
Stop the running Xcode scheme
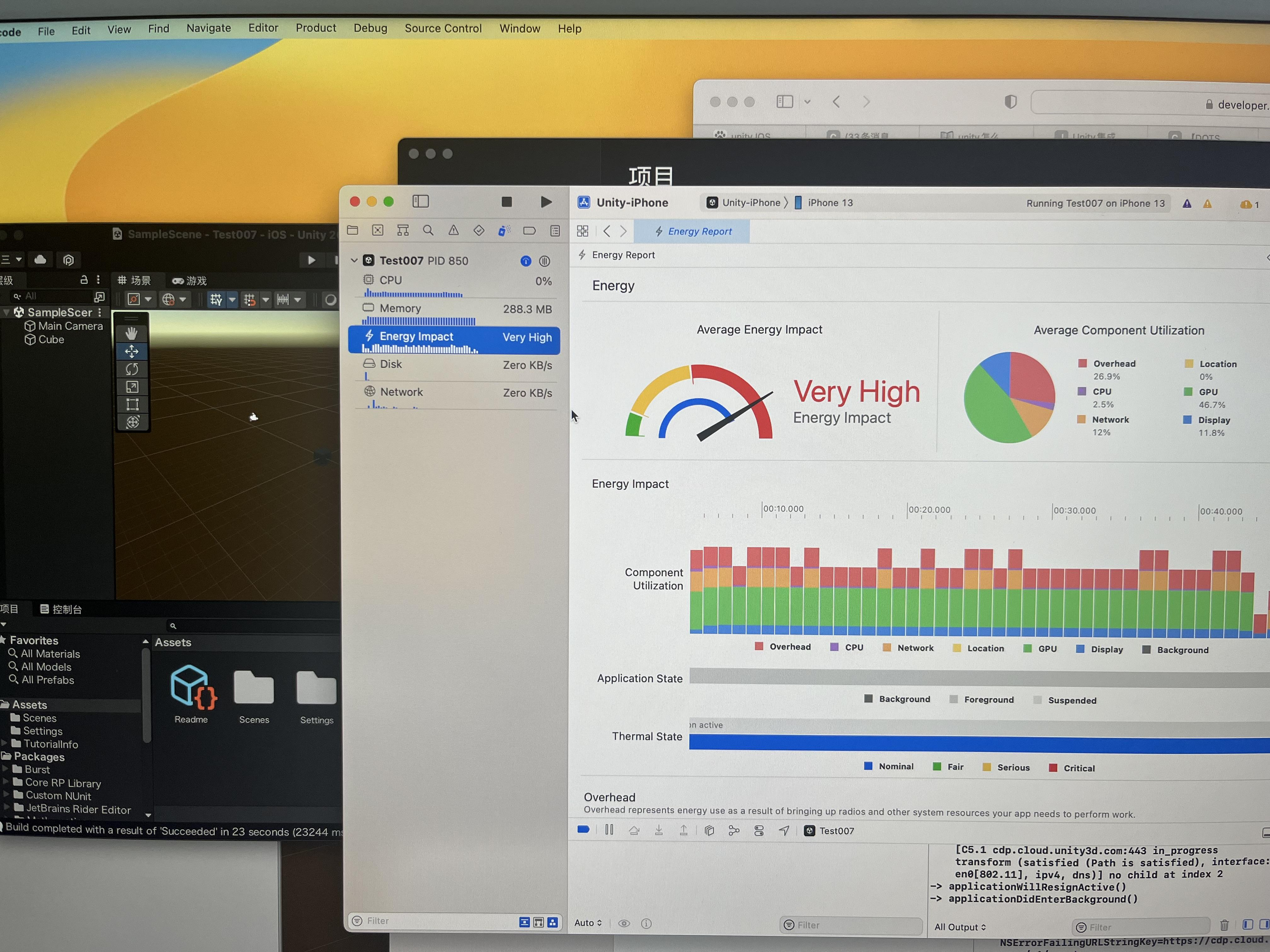click(x=506, y=201)
